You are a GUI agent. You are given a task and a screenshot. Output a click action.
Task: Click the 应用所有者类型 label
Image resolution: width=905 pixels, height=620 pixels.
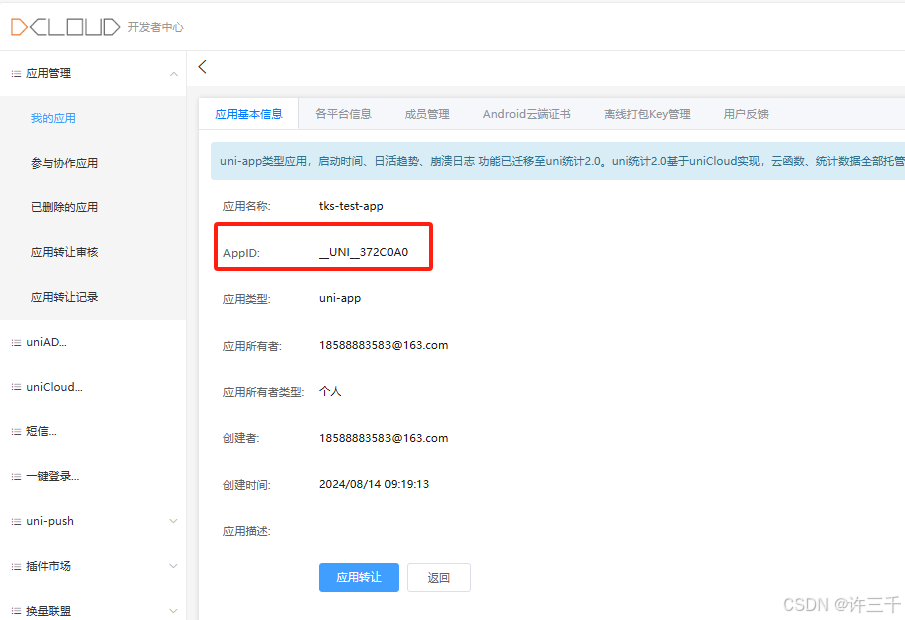263,393
